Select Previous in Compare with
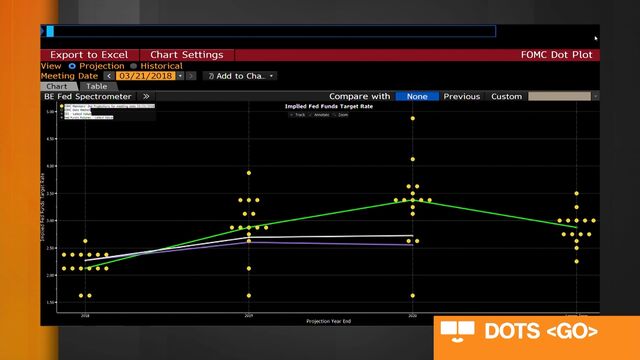The width and height of the screenshot is (640, 360). point(462,96)
